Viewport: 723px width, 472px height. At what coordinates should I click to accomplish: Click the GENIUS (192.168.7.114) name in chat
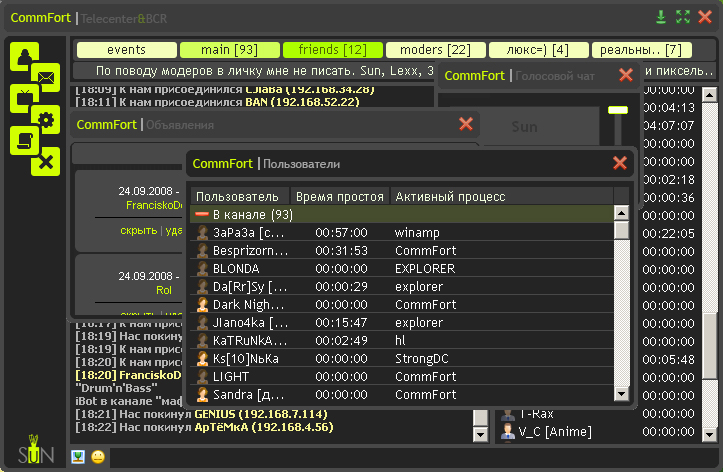coord(261,414)
